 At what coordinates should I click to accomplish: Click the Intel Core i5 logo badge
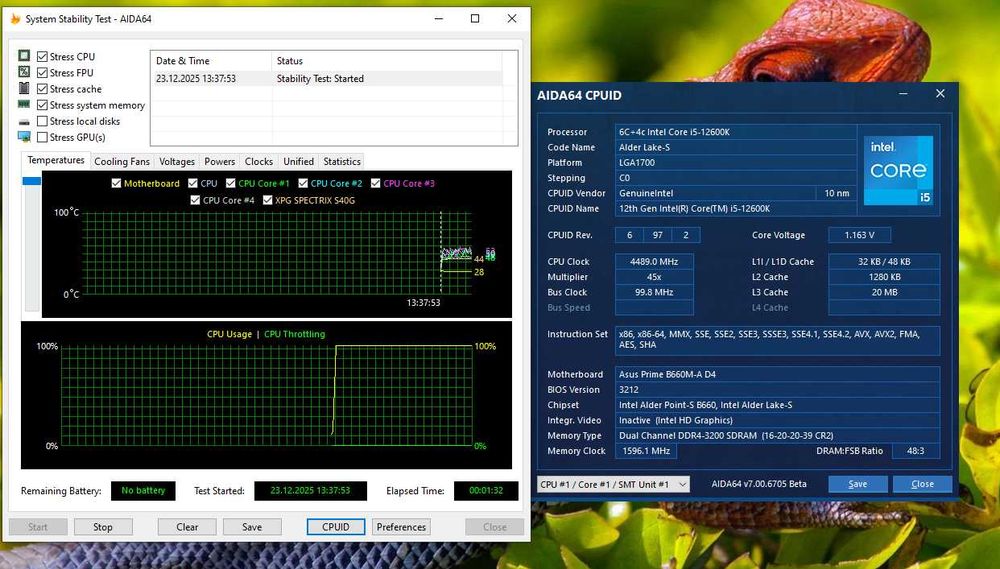tap(898, 170)
